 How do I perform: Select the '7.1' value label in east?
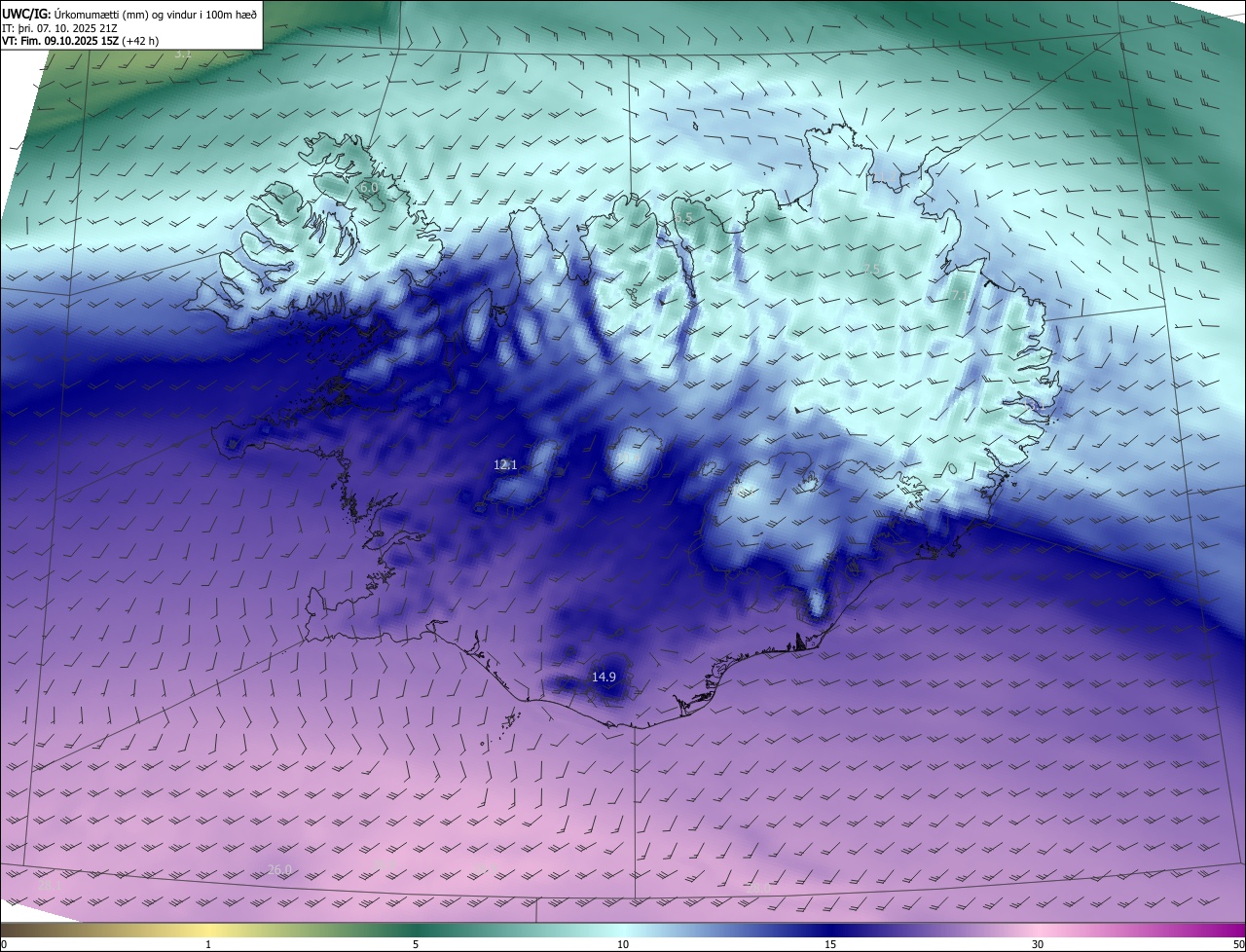[959, 295]
